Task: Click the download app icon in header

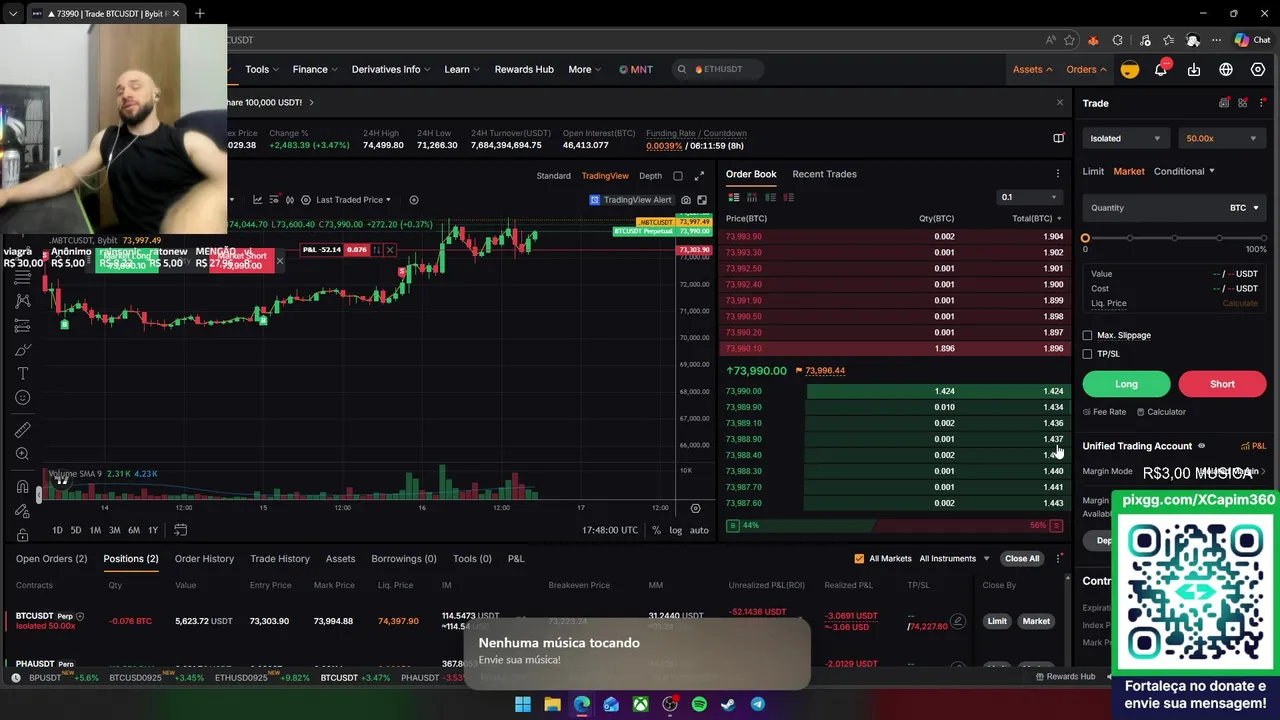Action: (1194, 69)
